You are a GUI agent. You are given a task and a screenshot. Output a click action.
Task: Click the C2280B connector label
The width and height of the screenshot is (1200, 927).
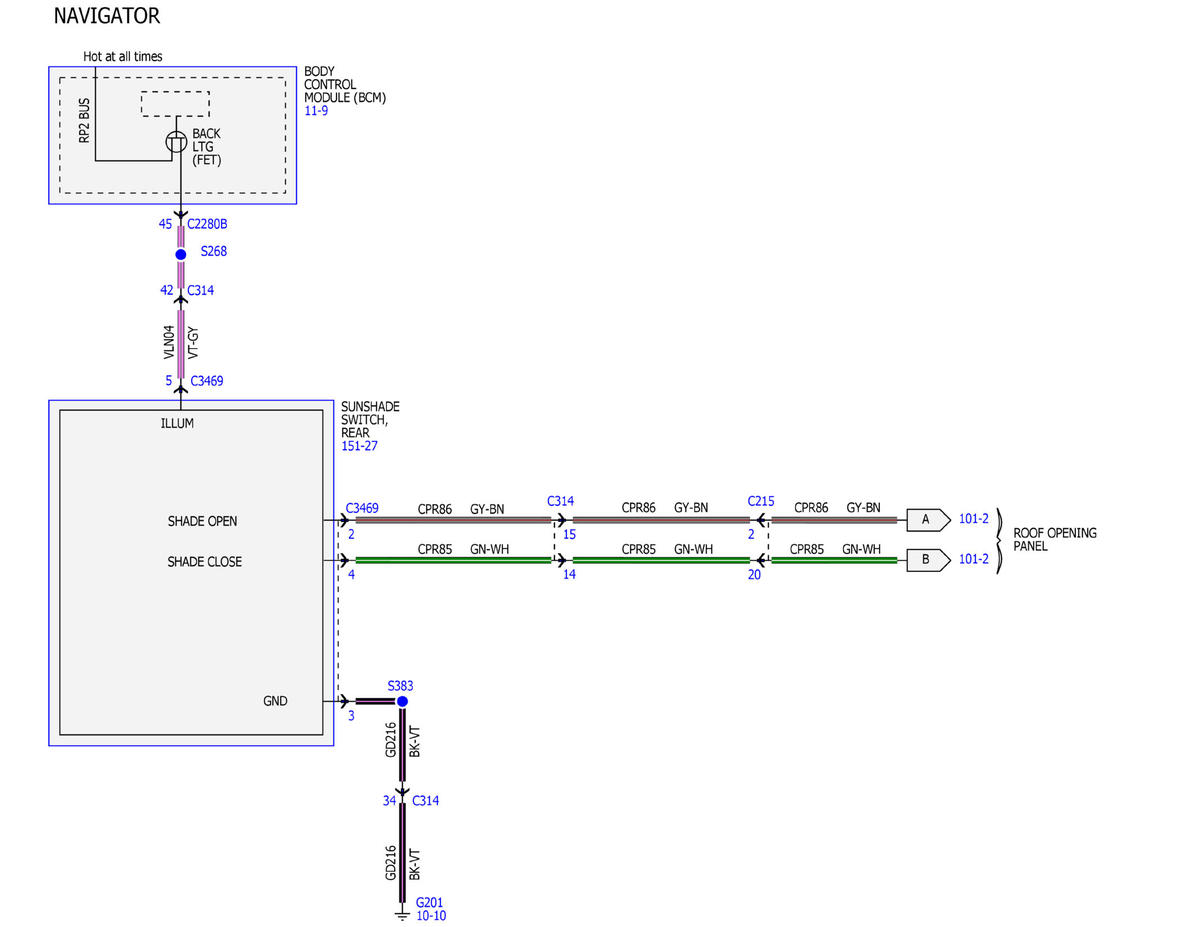click(207, 224)
